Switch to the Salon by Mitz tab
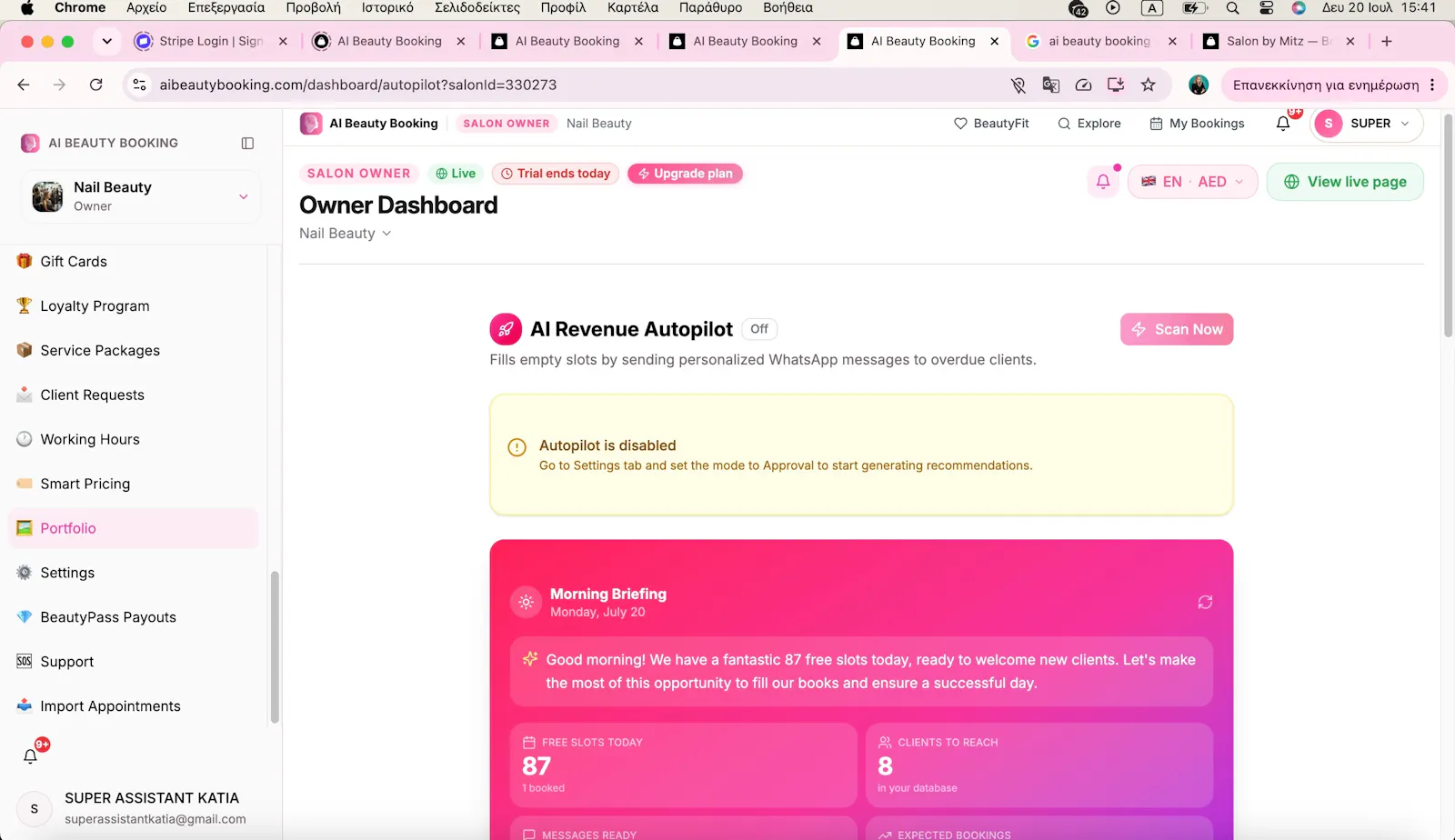1455x840 pixels. click(x=1279, y=41)
